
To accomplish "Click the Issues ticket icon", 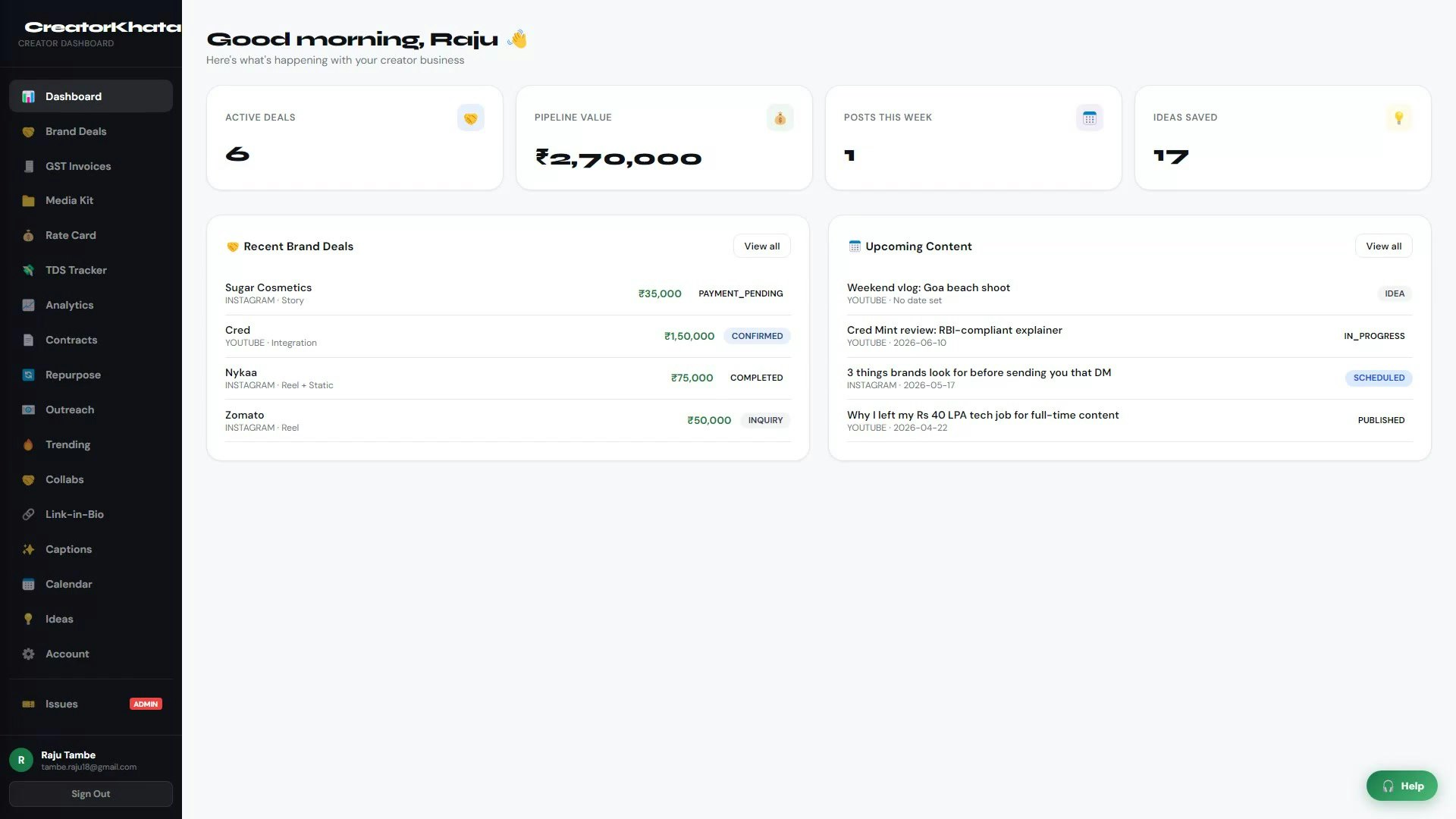I will tap(28, 704).
